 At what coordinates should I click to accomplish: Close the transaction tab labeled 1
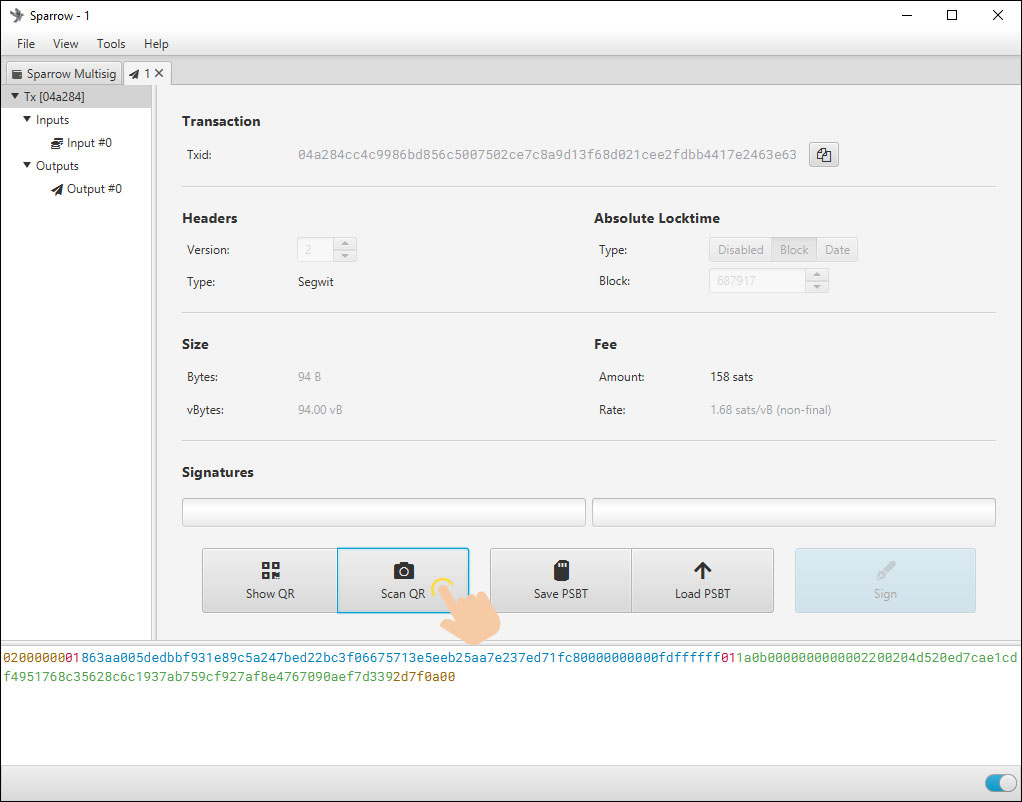(x=159, y=73)
